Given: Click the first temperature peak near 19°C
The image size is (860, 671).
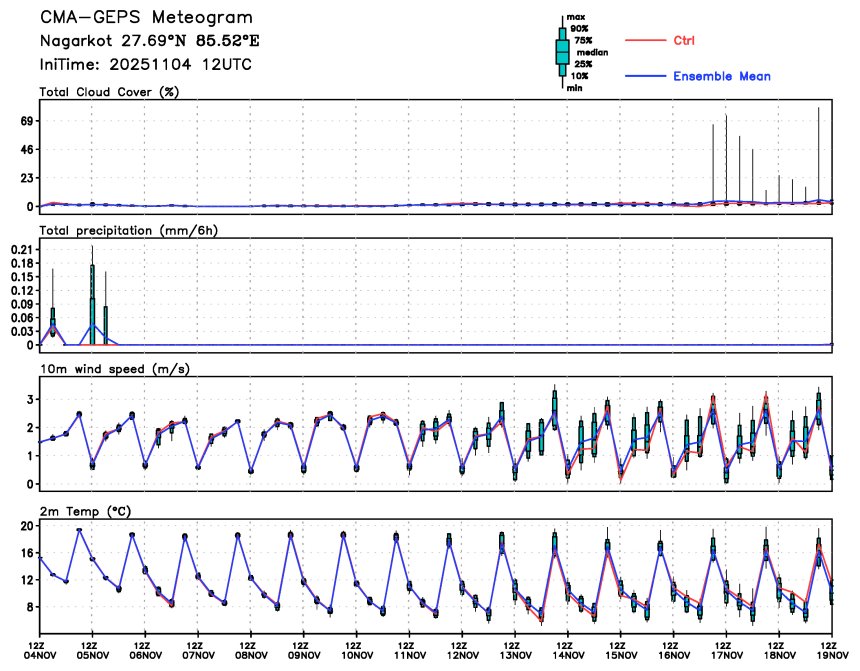Looking at the screenshot, I should coord(79,529).
